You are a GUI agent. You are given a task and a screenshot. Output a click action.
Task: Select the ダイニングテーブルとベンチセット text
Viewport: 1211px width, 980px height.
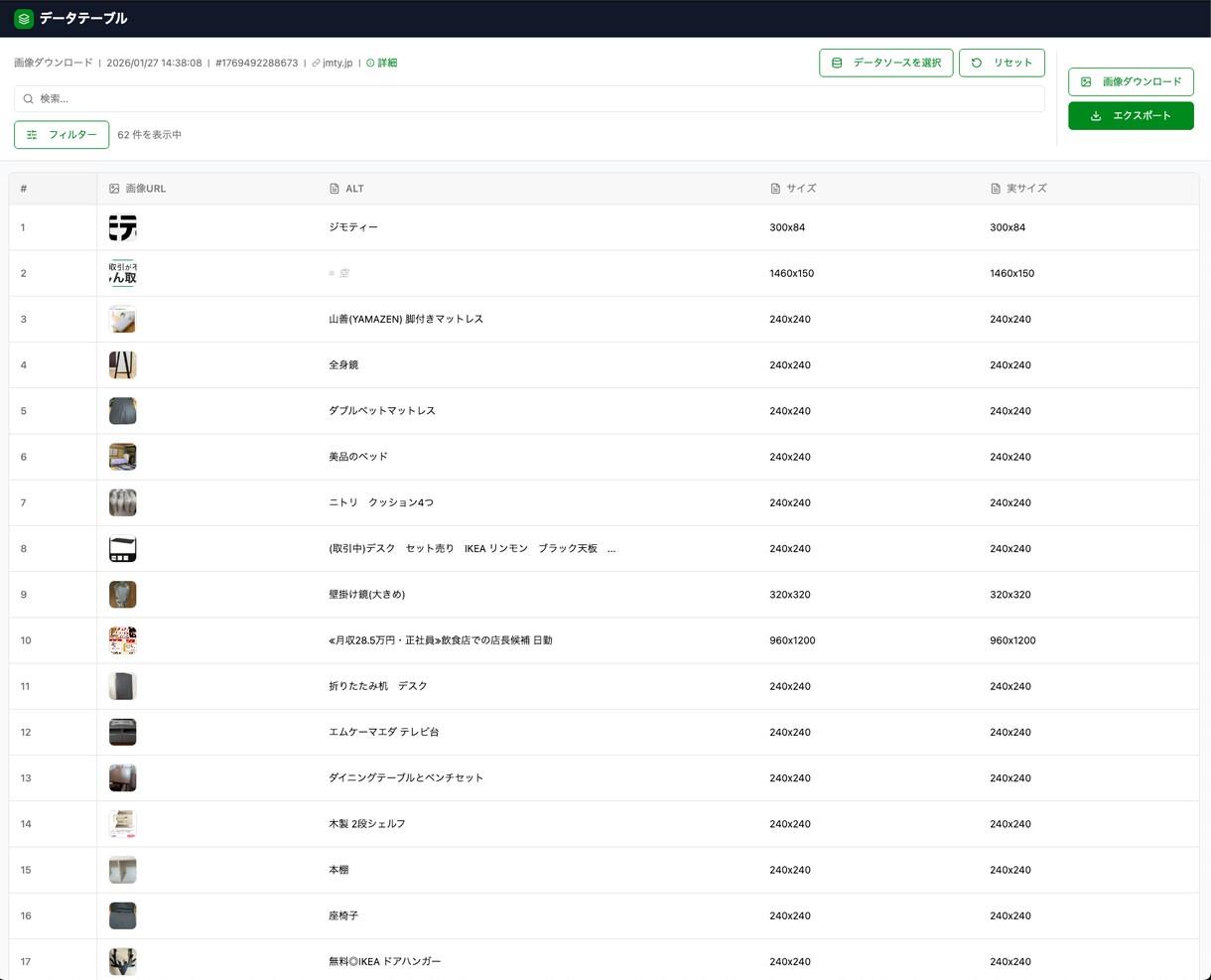[x=406, y=777]
